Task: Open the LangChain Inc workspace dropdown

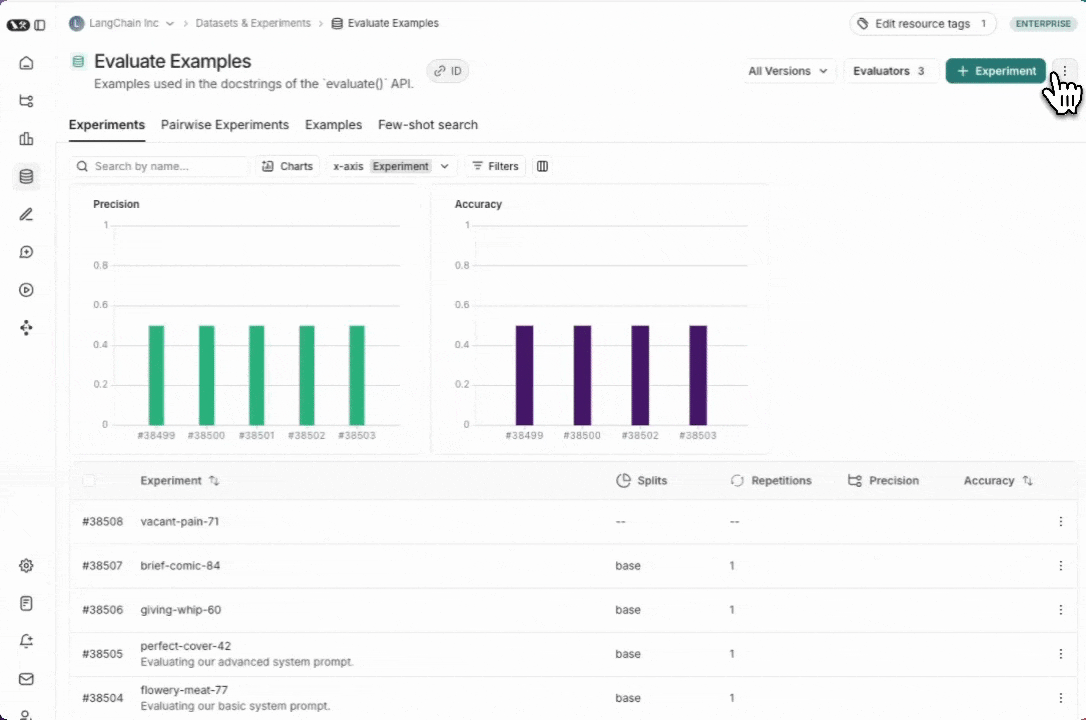Action: 121,23
